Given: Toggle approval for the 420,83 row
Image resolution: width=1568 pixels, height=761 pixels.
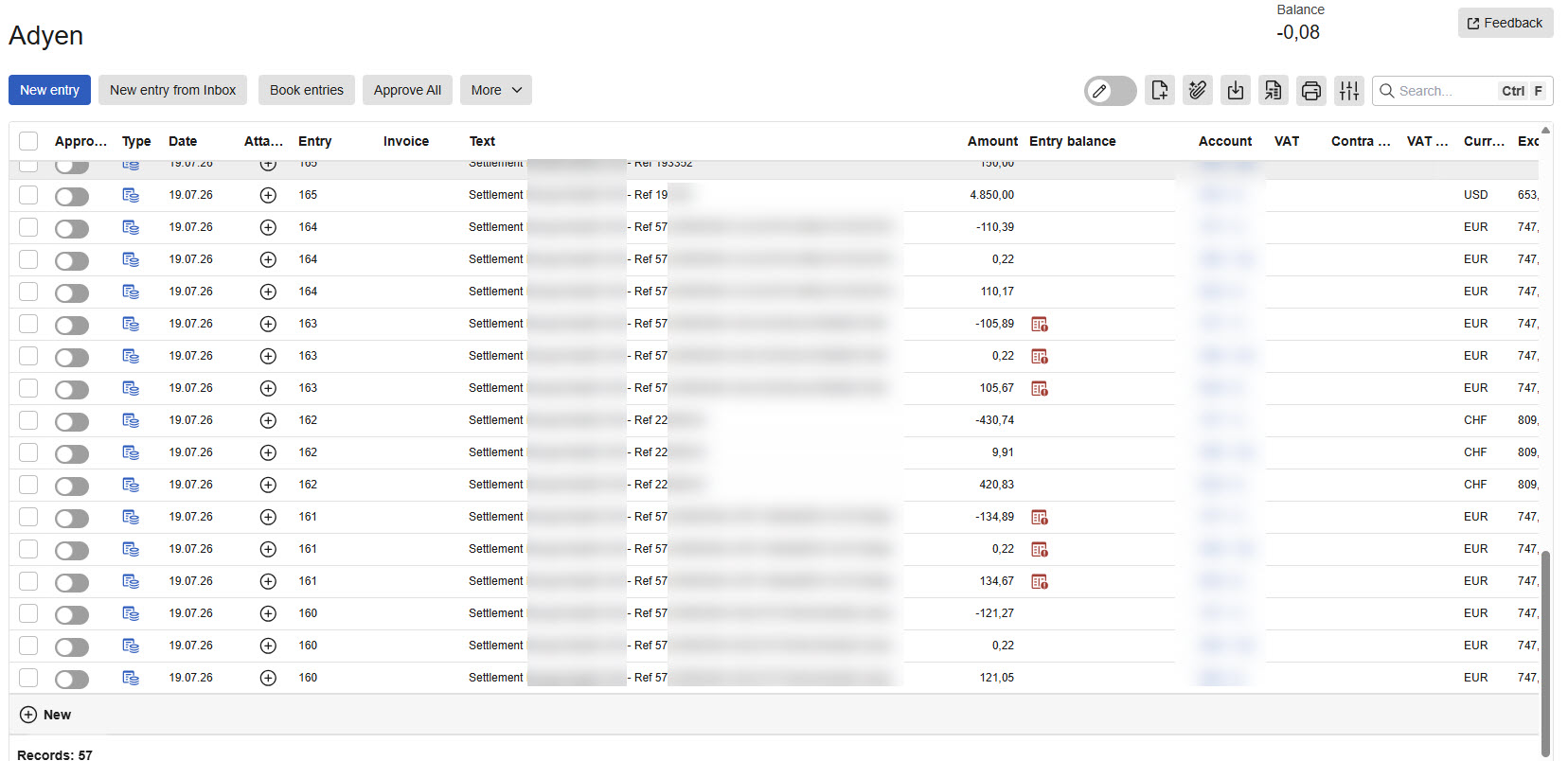Looking at the screenshot, I should click(72, 486).
